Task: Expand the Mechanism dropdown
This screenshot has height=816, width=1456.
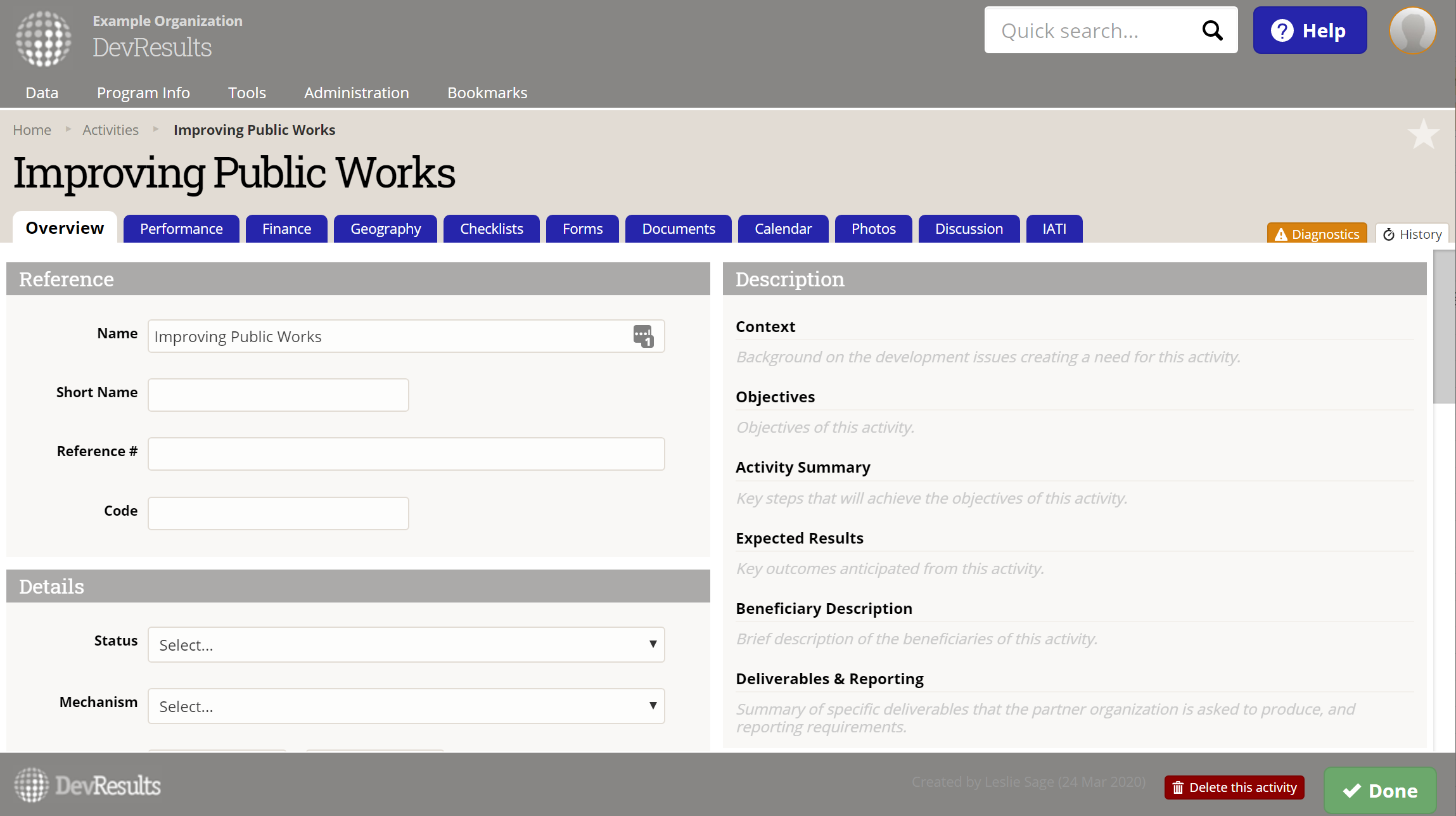Action: pyautogui.click(x=406, y=706)
